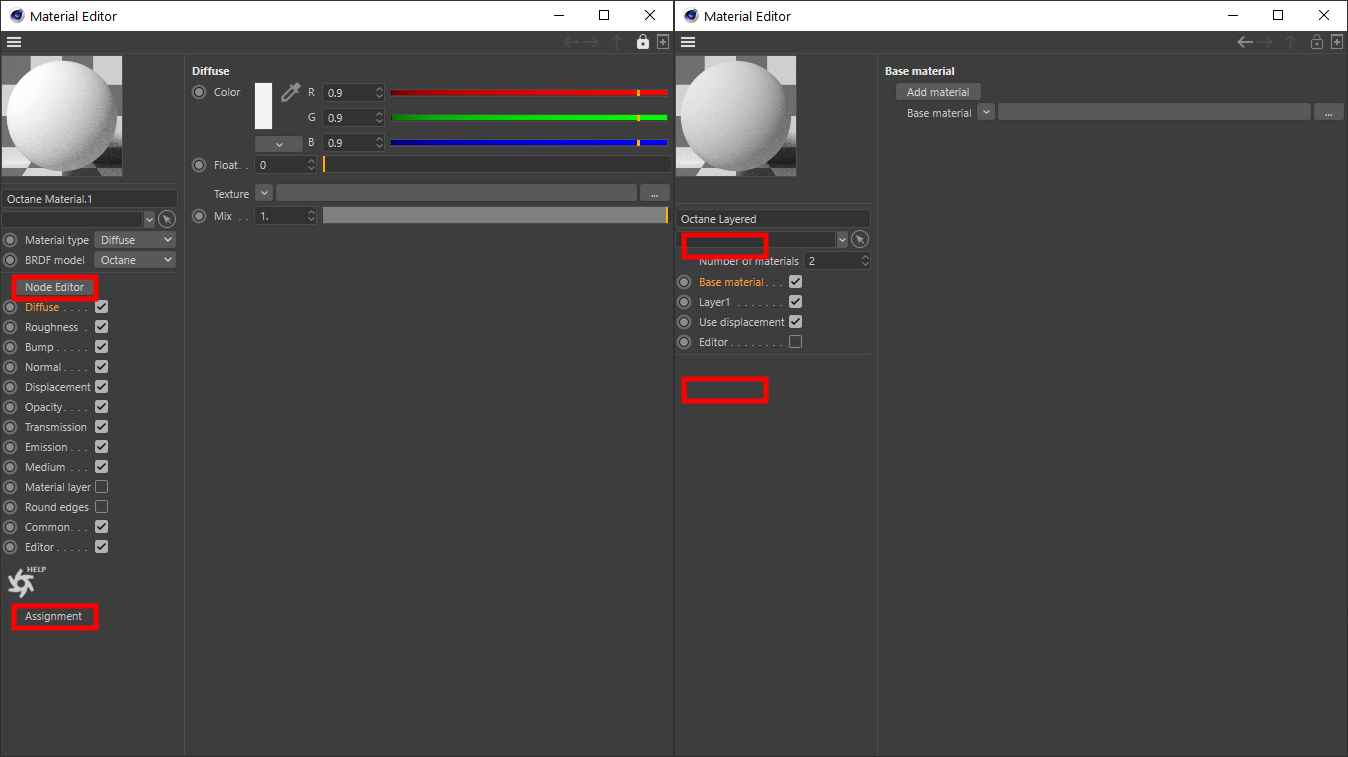The height and width of the screenshot is (757, 1348).
Task: Click the red R color slider
Action: (x=529, y=92)
